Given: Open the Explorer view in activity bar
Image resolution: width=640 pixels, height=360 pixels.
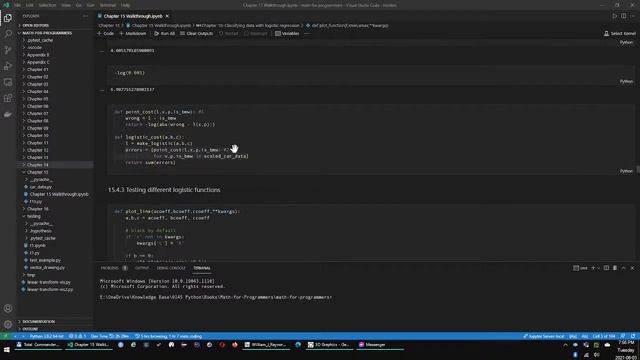Looking at the screenshot, I should click(8, 18).
